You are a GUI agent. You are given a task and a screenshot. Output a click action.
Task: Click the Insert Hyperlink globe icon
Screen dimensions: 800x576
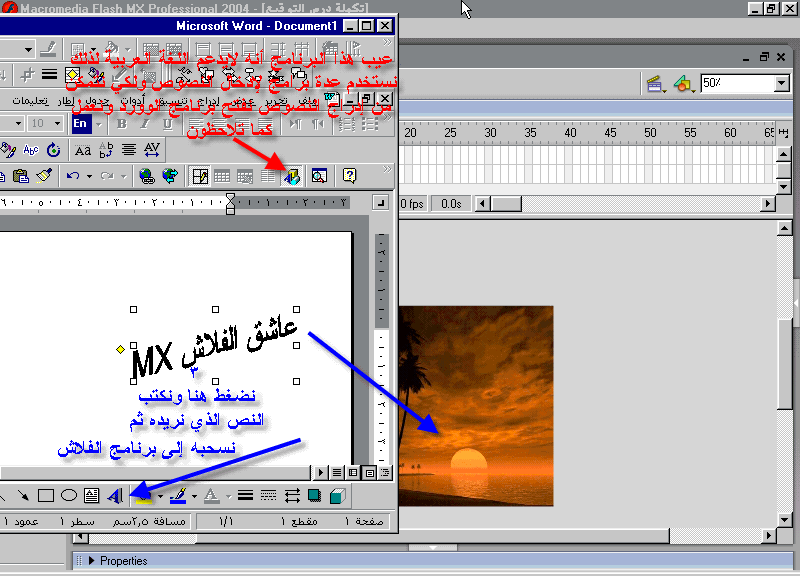pyautogui.click(x=146, y=177)
